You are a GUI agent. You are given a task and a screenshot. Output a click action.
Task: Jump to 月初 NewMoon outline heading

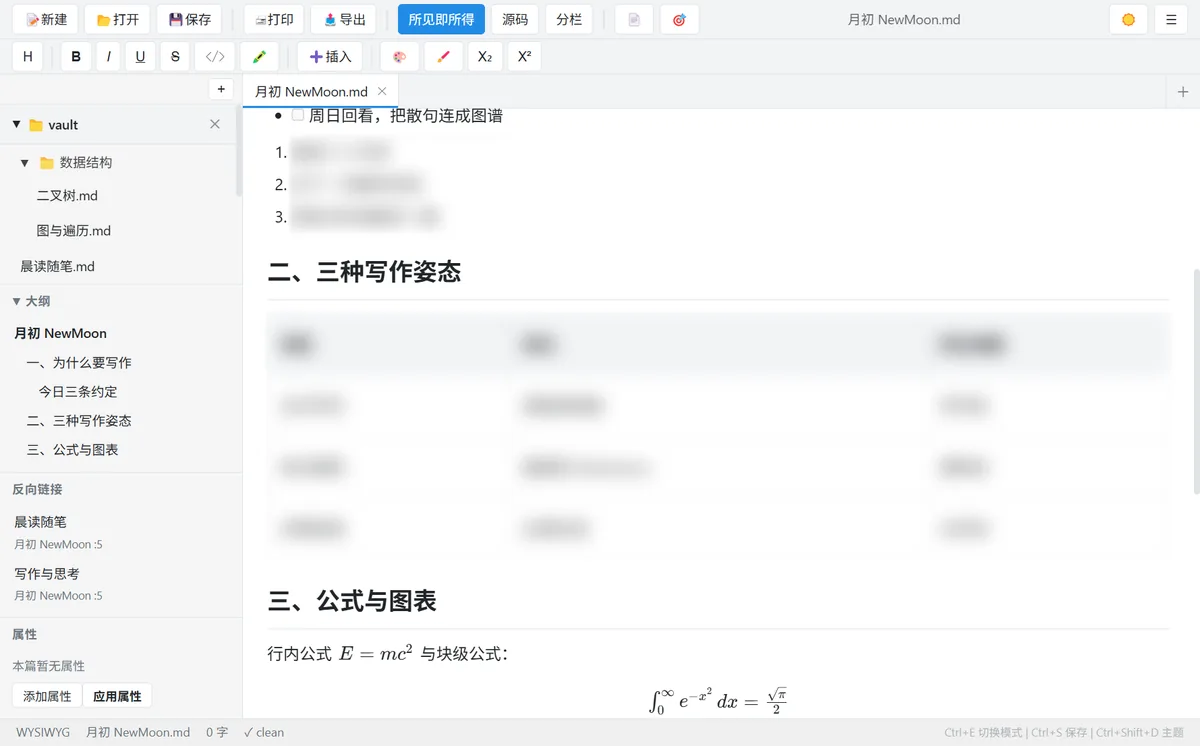pyautogui.click(x=60, y=333)
